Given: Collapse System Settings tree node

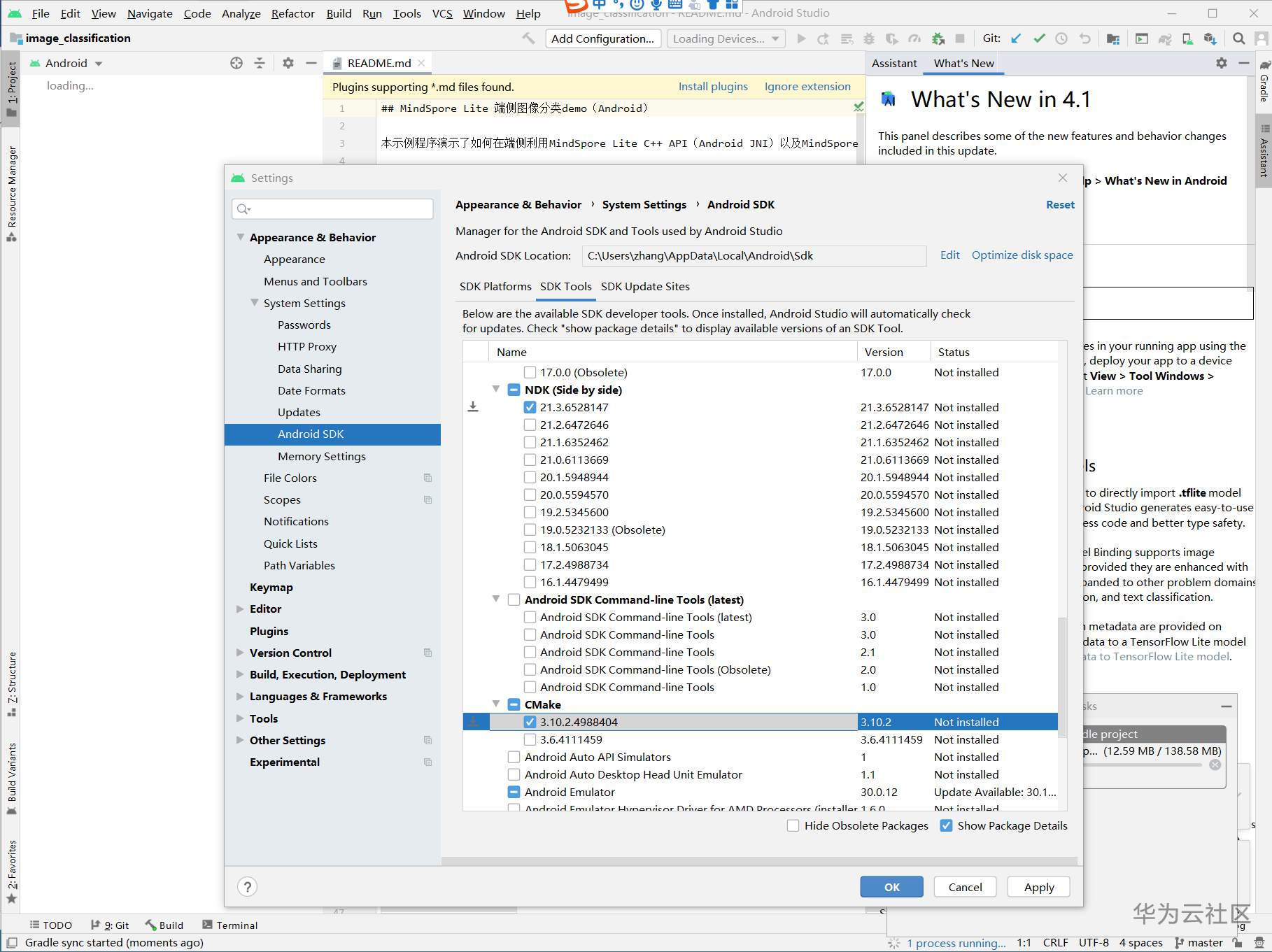Looking at the screenshot, I should (x=255, y=303).
